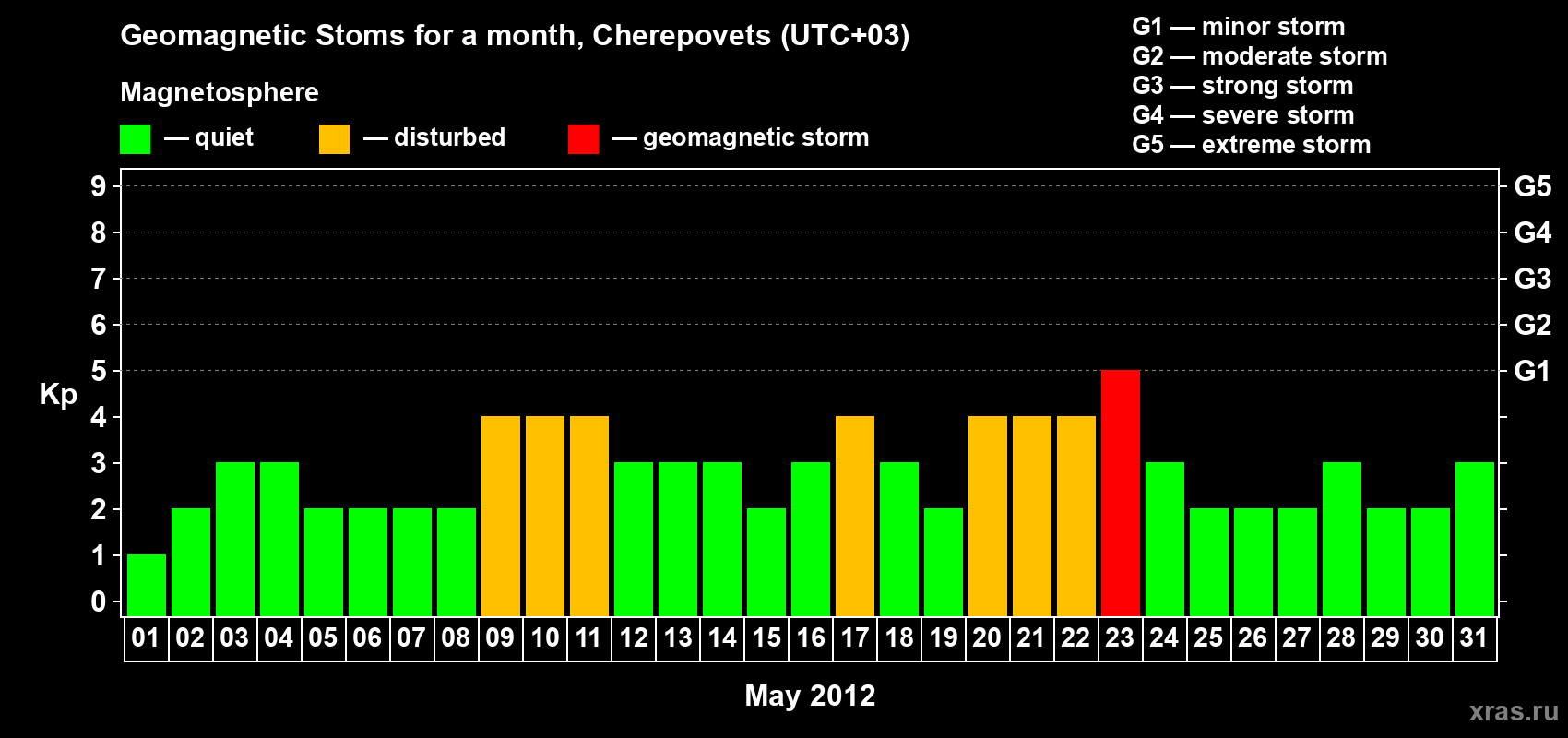Click the Kp axis title
The width and height of the screenshot is (1568, 738).
click(58, 395)
